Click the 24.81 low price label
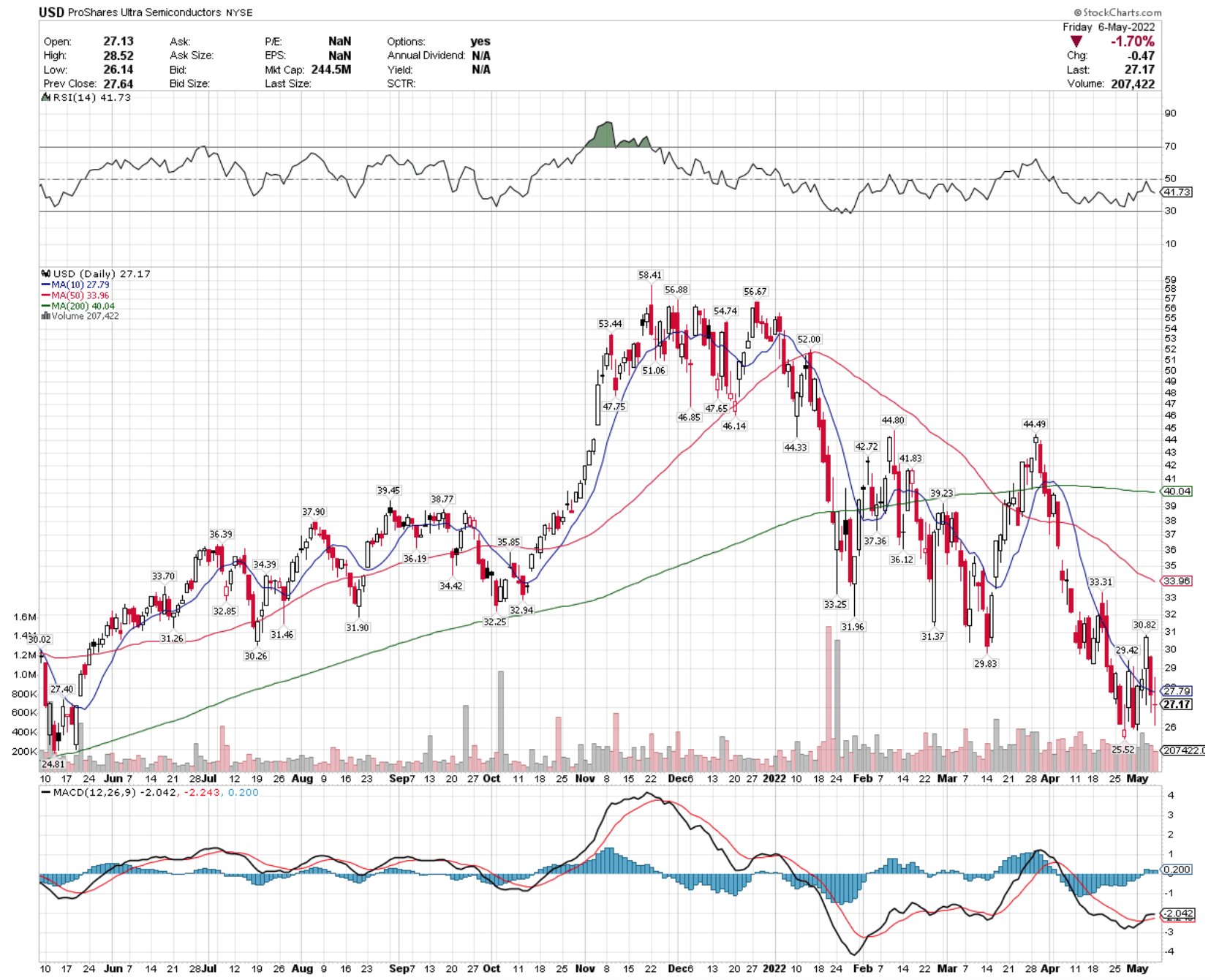This screenshot has width=1211, height=980. (53, 764)
